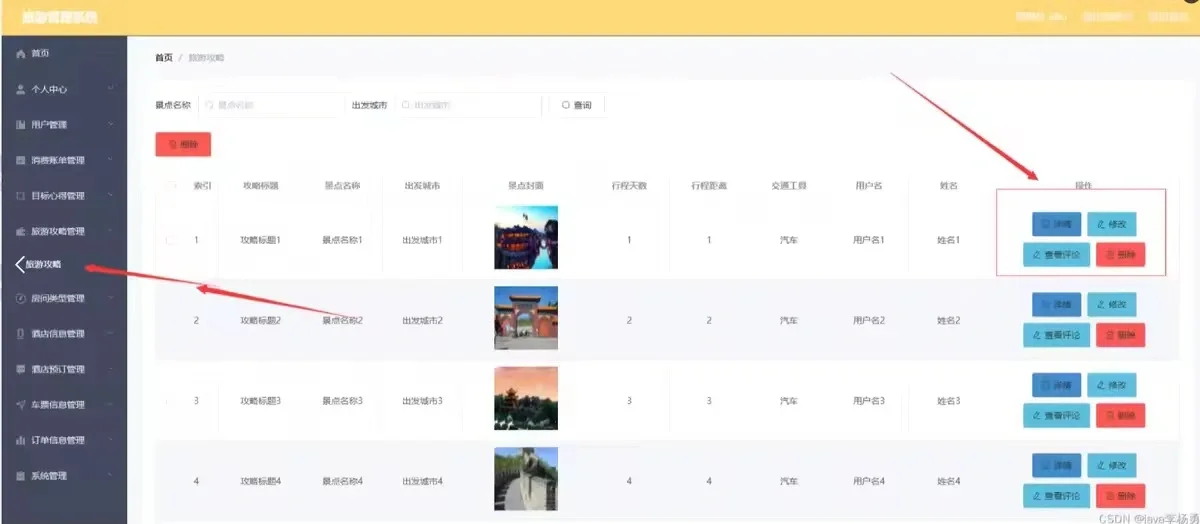Image resolution: width=1200 pixels, height=524 pixels.
Task: Click the person icon next to 个人中心
Action: (x=21, y=89)
